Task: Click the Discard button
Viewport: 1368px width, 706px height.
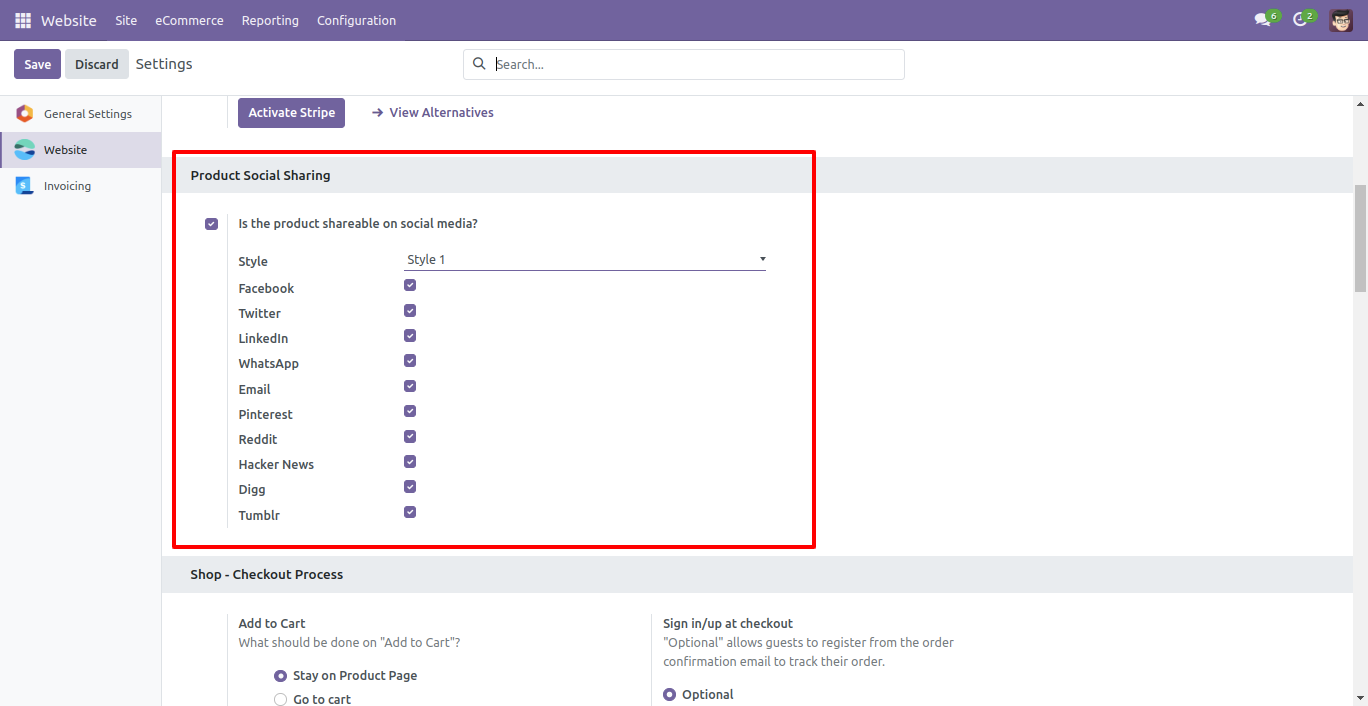Action: point(97,64)
